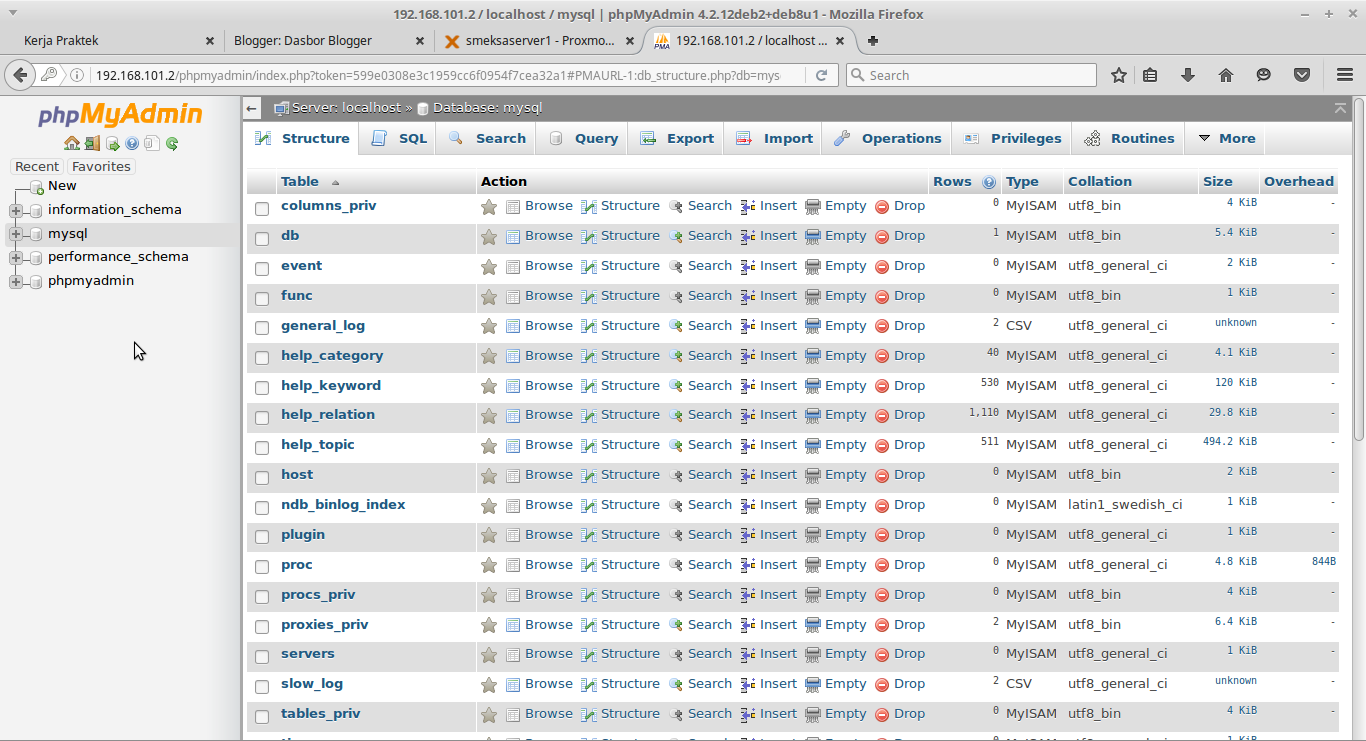Check the help_category table checkbox
This screenshot has height=741, width=1366.
coord(262,358)
